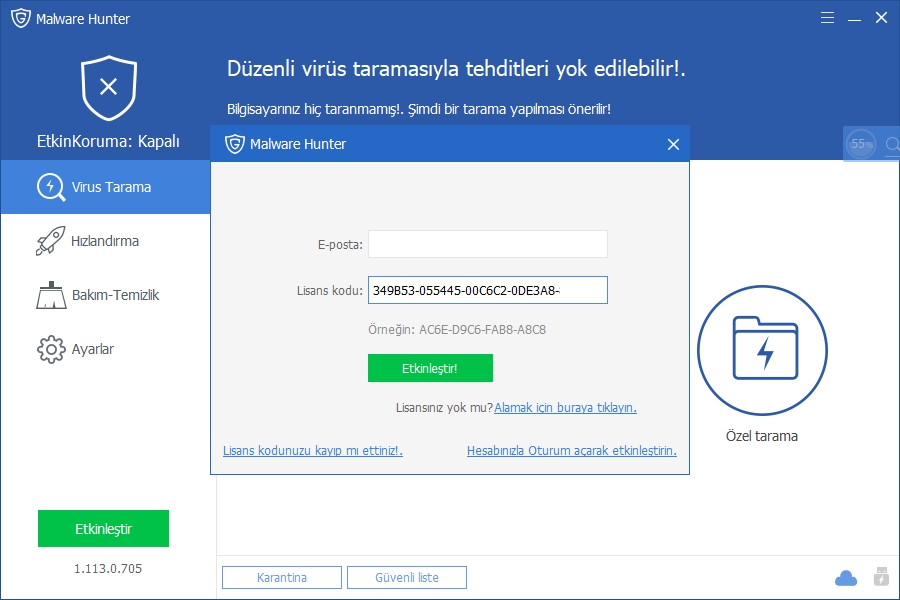Switch to the Hızlandırma section

49,241
